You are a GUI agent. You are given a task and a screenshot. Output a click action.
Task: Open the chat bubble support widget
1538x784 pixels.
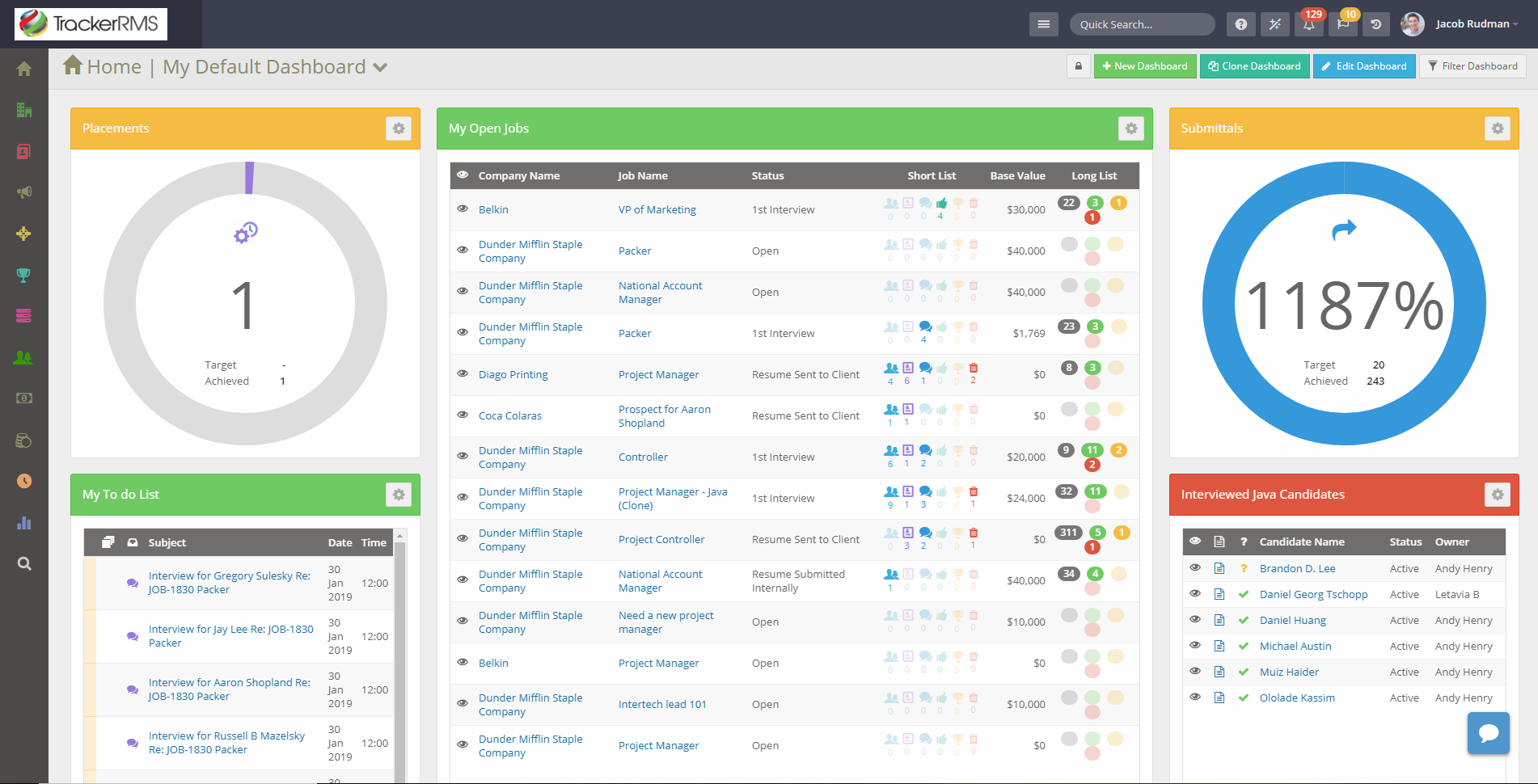click(1489, 733)
